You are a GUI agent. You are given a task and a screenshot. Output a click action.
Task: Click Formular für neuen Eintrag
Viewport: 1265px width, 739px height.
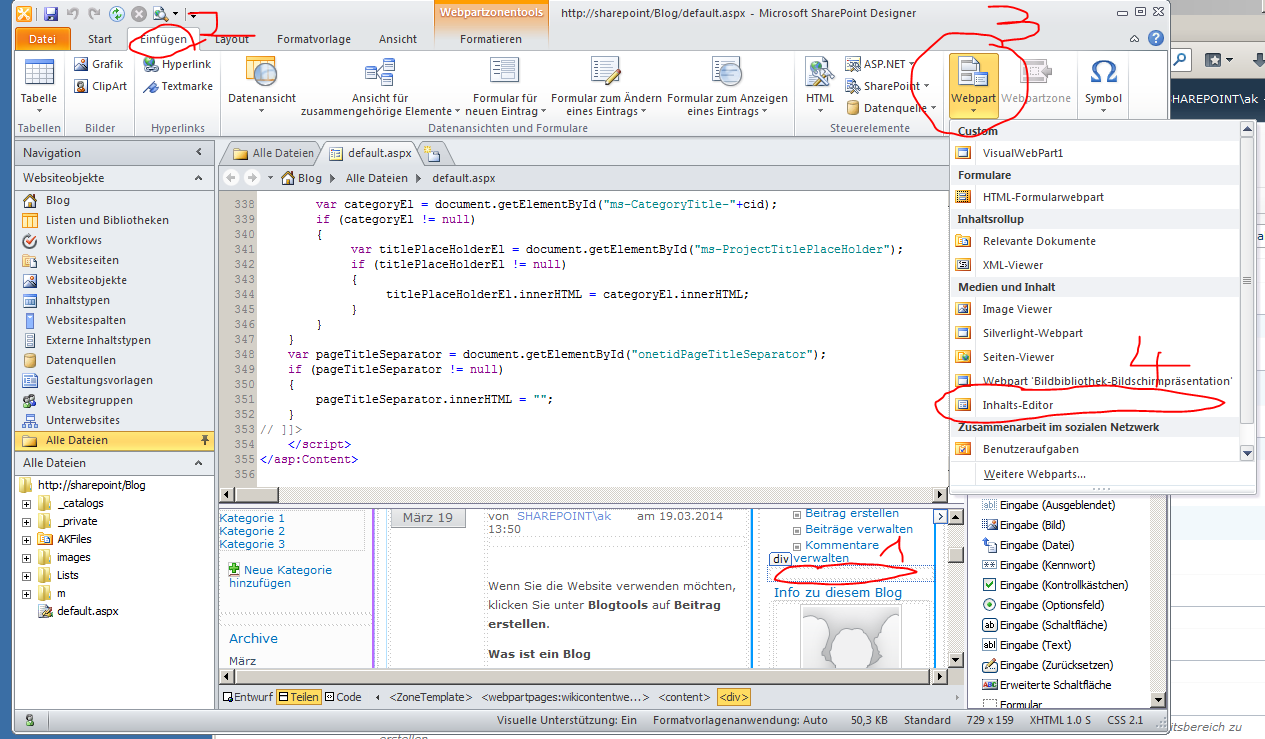coord(504,86)
